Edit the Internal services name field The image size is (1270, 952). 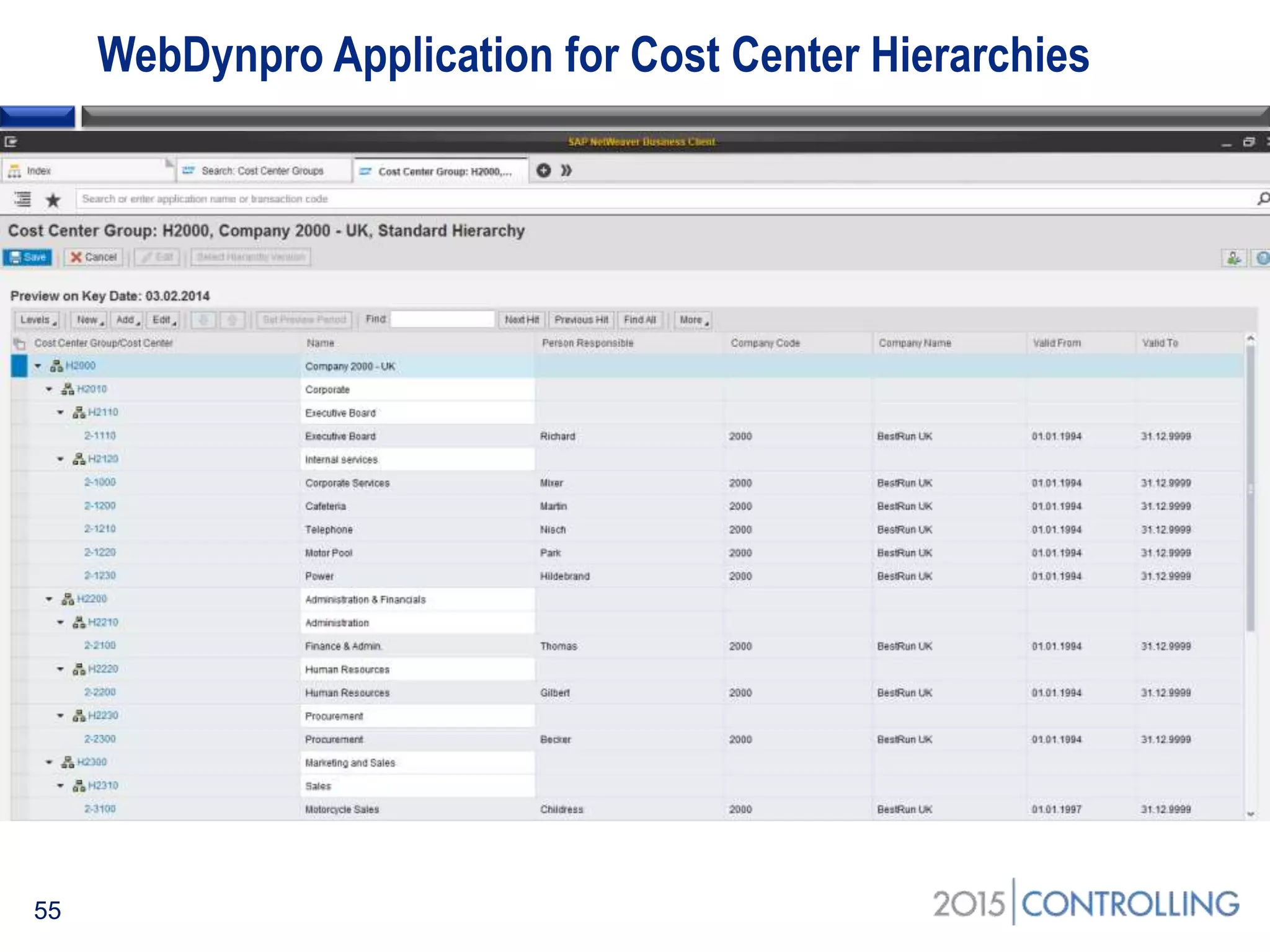pyautogui.click(x=418, y=460)
